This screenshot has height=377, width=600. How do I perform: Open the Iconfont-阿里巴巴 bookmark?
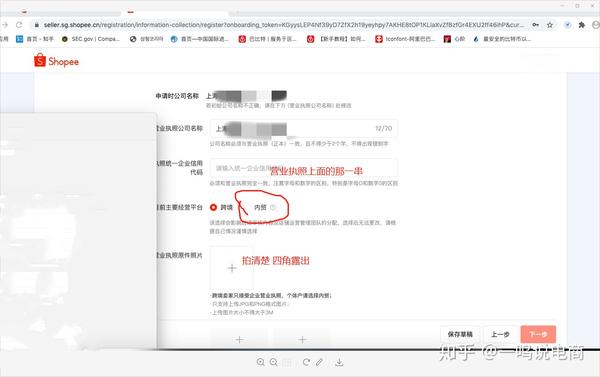[405, 39]
